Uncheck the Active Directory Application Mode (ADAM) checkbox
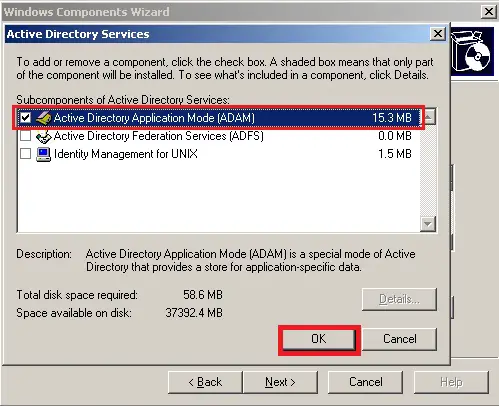 (x=25, y=117)
